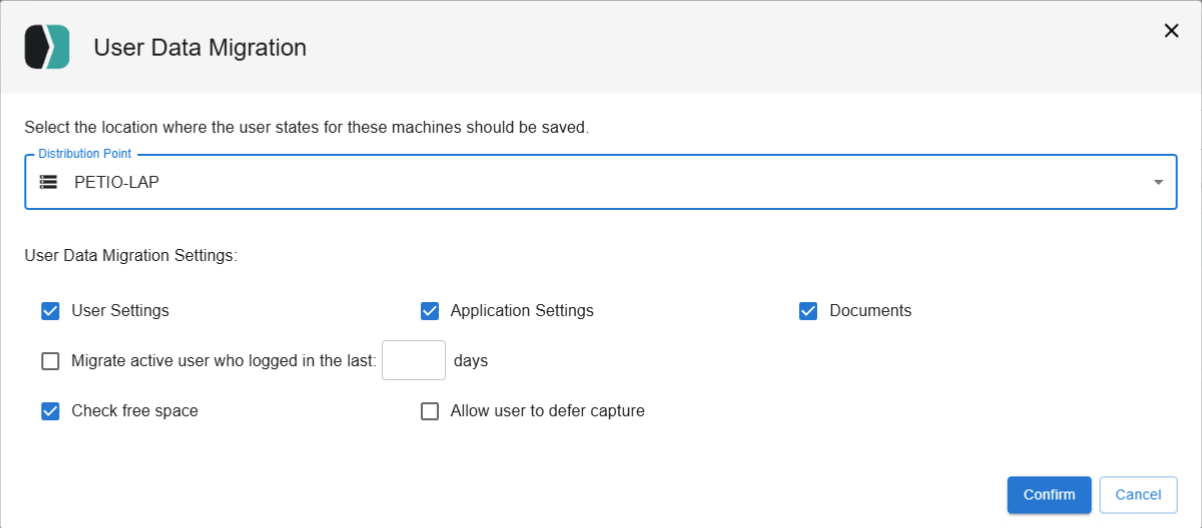The height and width of the screenshot is (528, 1202).
Task: Click the User Data Migration Settings heading
Action: pos(131,256)
